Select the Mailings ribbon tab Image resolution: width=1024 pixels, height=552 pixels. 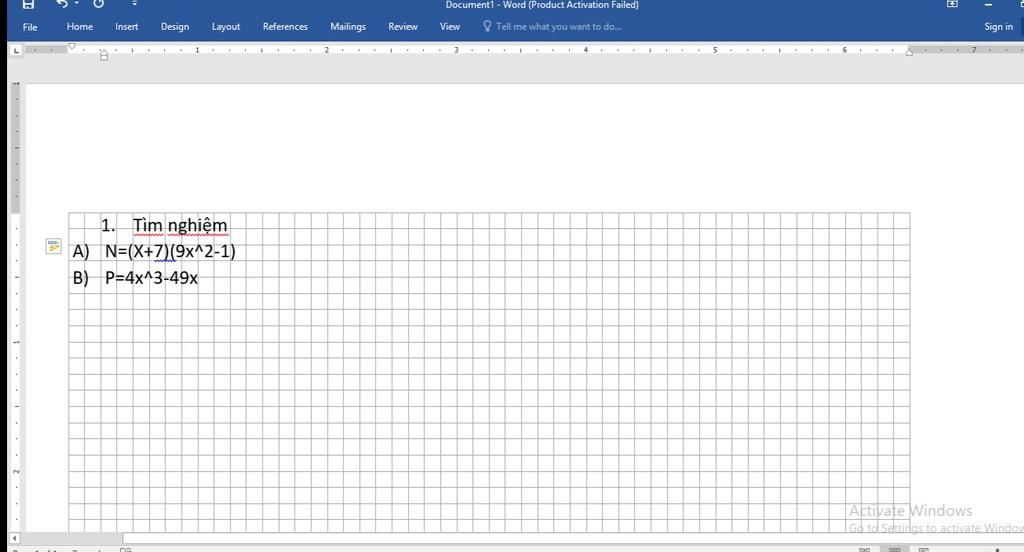(x=348, y=27)
